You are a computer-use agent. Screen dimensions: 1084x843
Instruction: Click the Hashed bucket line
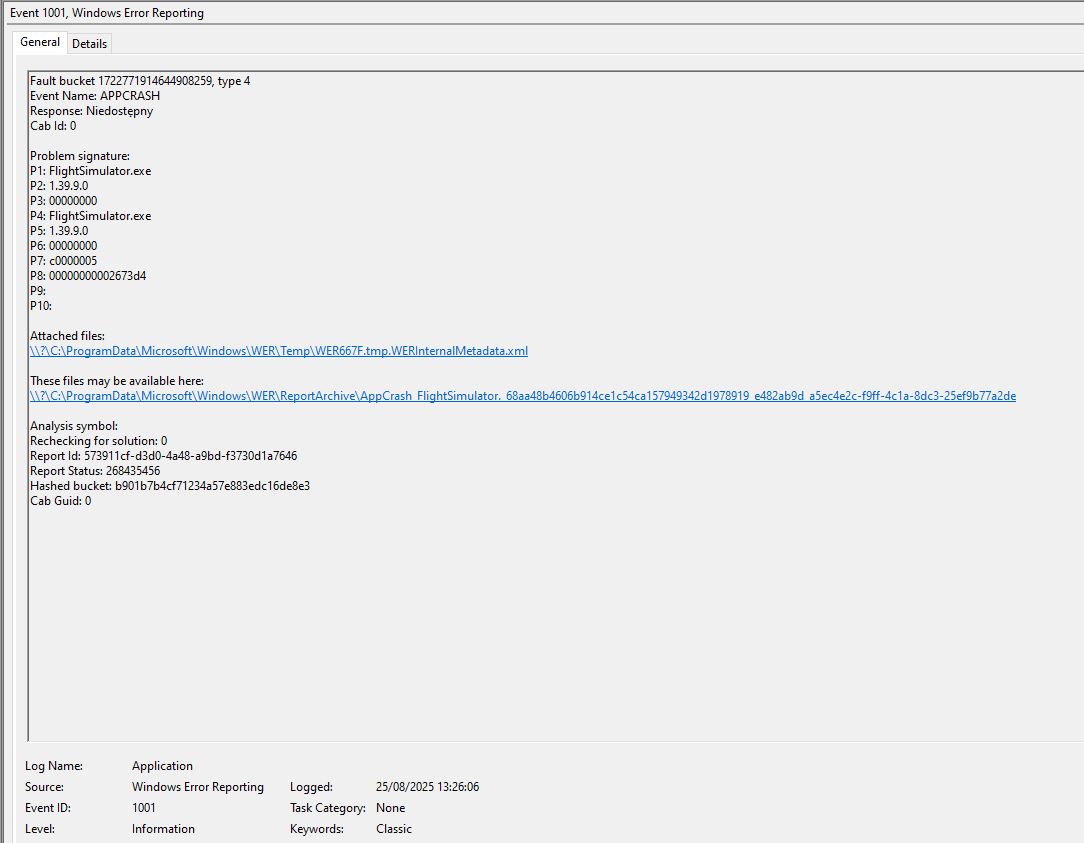[169, 486]
